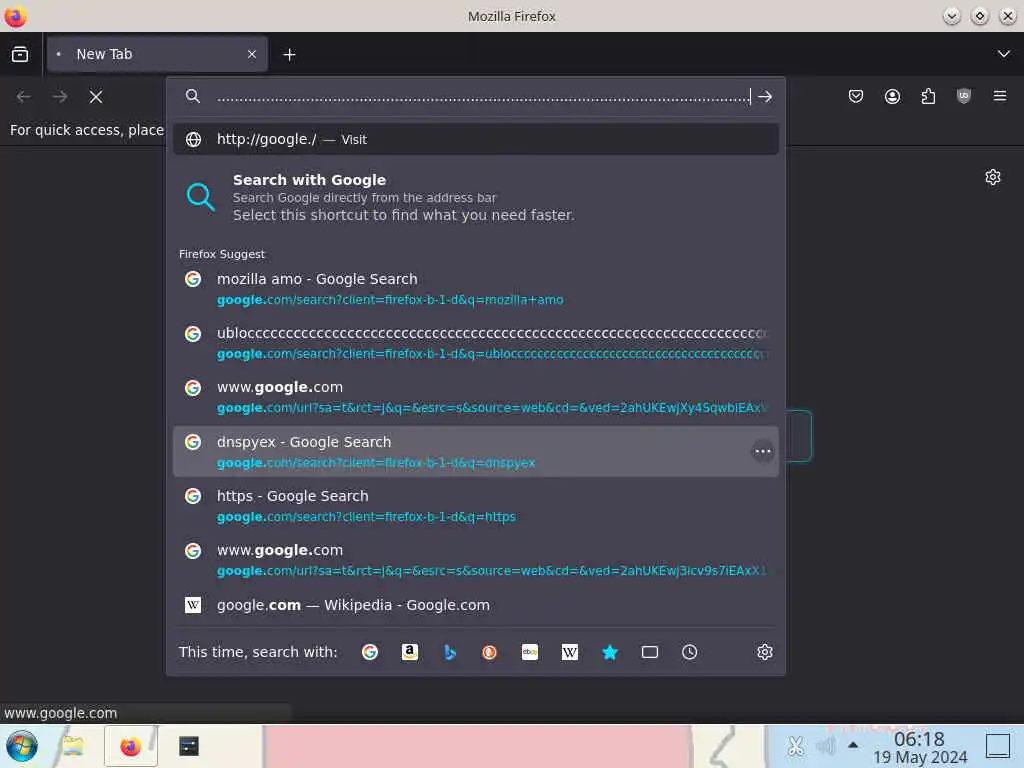Search bookmarks with the star icon
The width and height of the screenshot is (1024, 768).
click(x=610, y=652)
